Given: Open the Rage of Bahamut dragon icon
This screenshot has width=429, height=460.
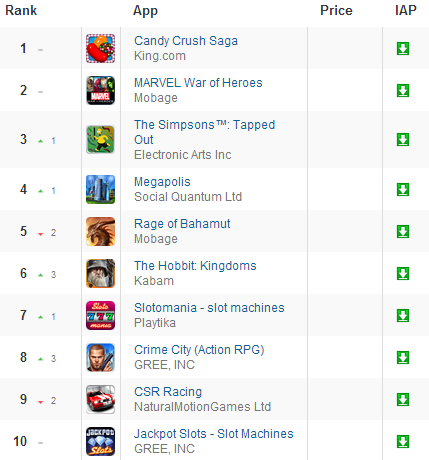Looking at the screenshot, I should (100, 231).
